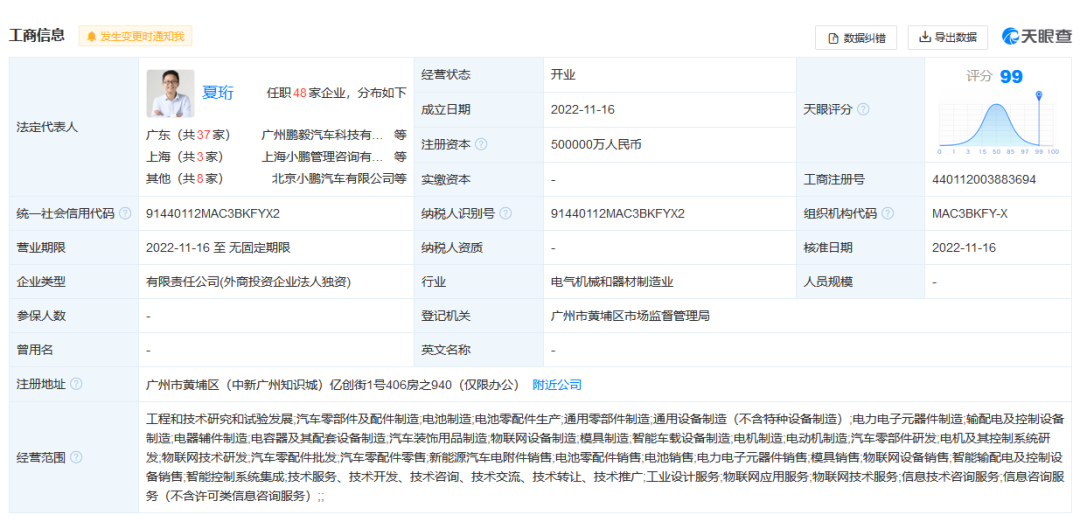1080x522 pixels.
Task: Click help icon next to 天眼评分
Action: click(863, 109)
